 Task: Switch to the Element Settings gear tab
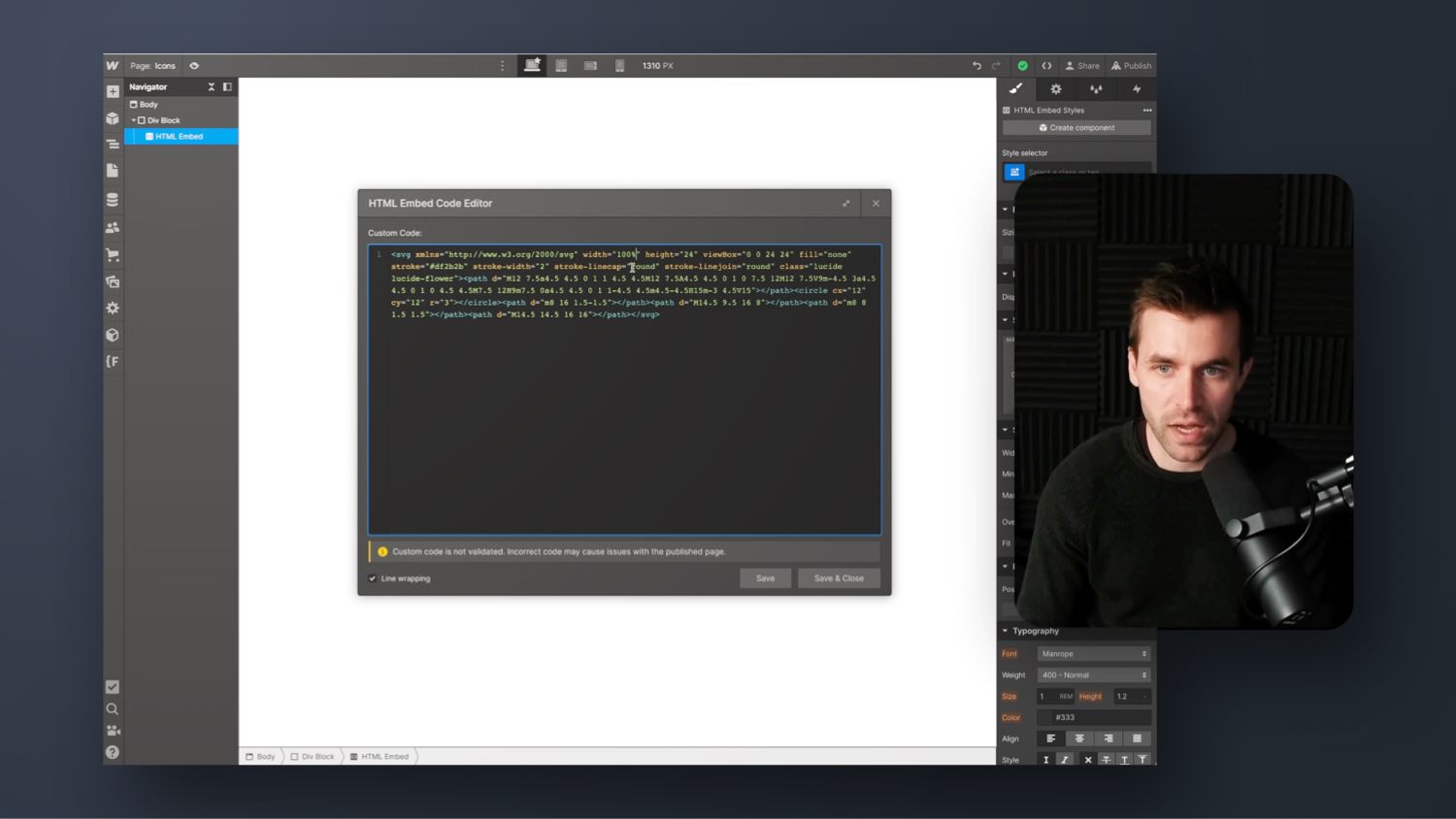point(1056,89)
